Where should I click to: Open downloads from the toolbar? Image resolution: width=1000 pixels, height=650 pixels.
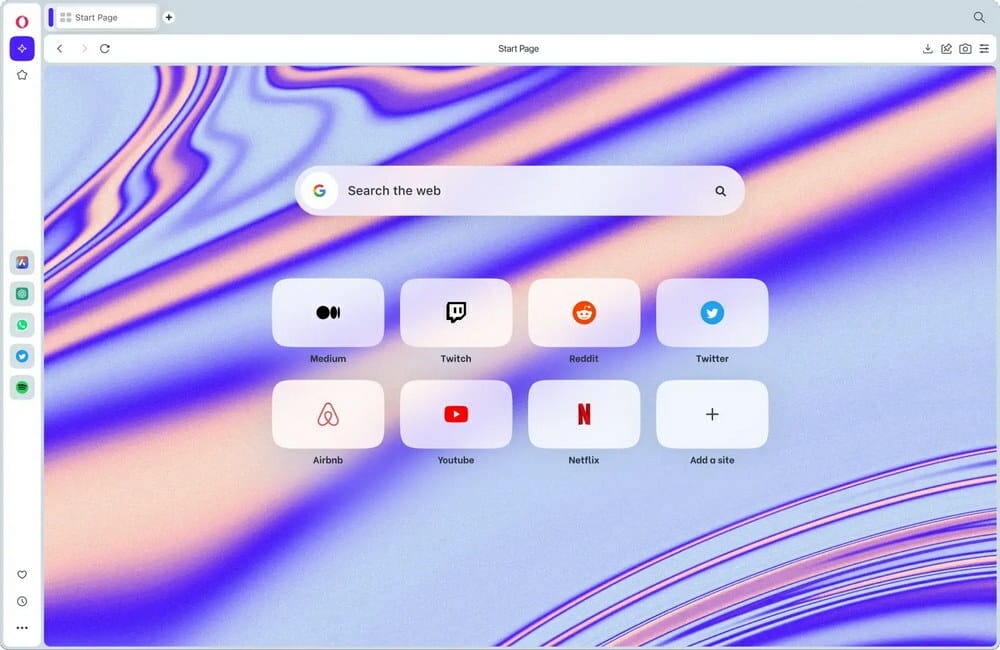click(928, 48)
